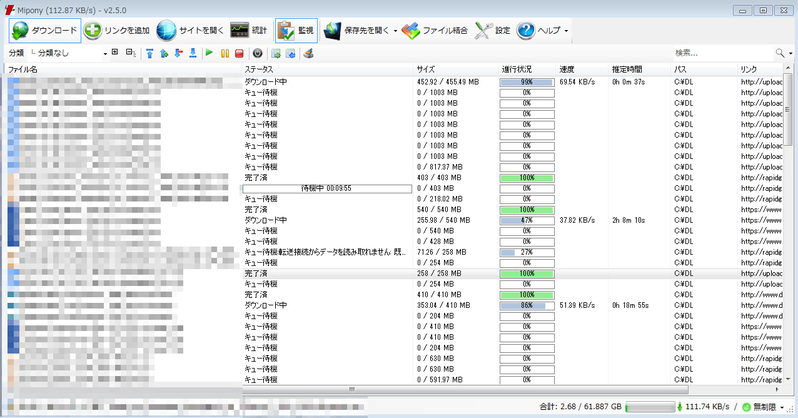Select the 99% progress bar row

pyautogui.click(x=527, y=82)
